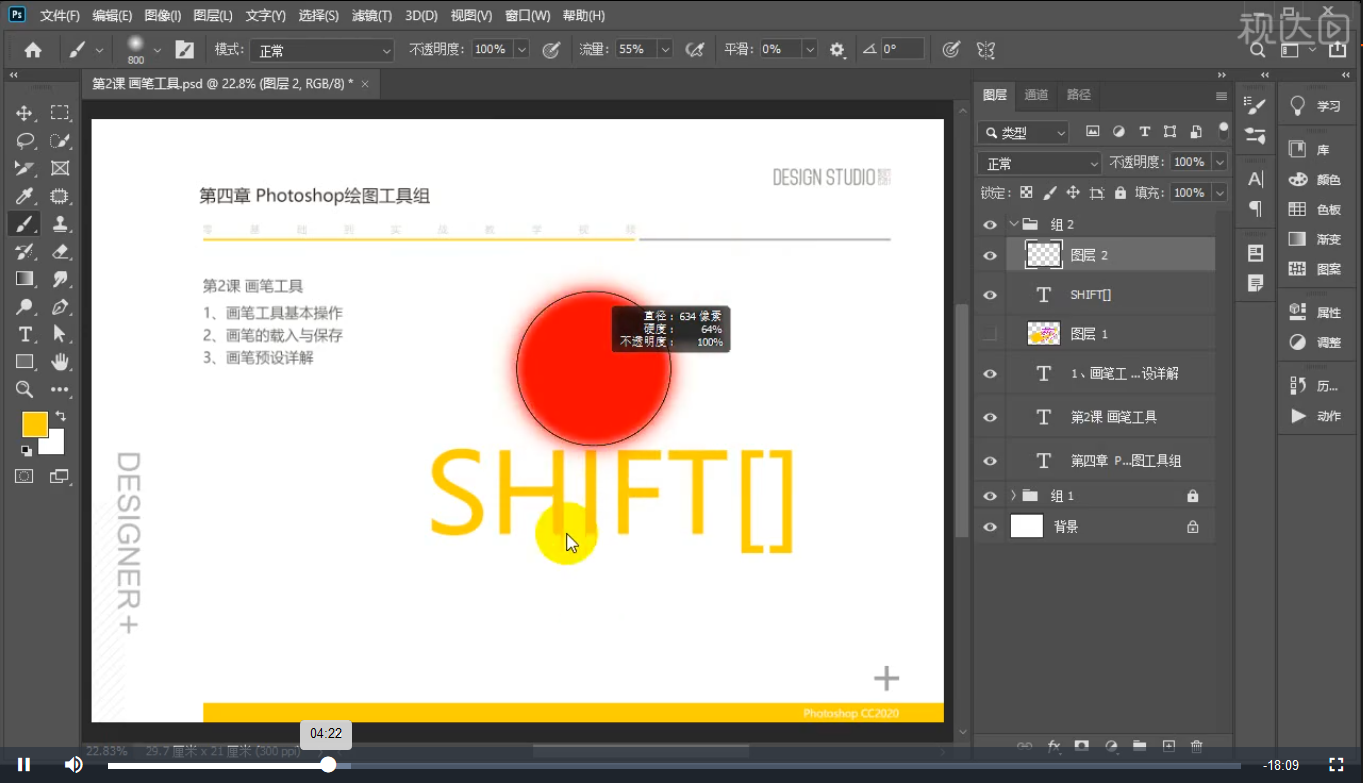Select the Gradient tool
Image resolution: width=1363 pixels, height=783 pixels.
[x=25, y=279]
